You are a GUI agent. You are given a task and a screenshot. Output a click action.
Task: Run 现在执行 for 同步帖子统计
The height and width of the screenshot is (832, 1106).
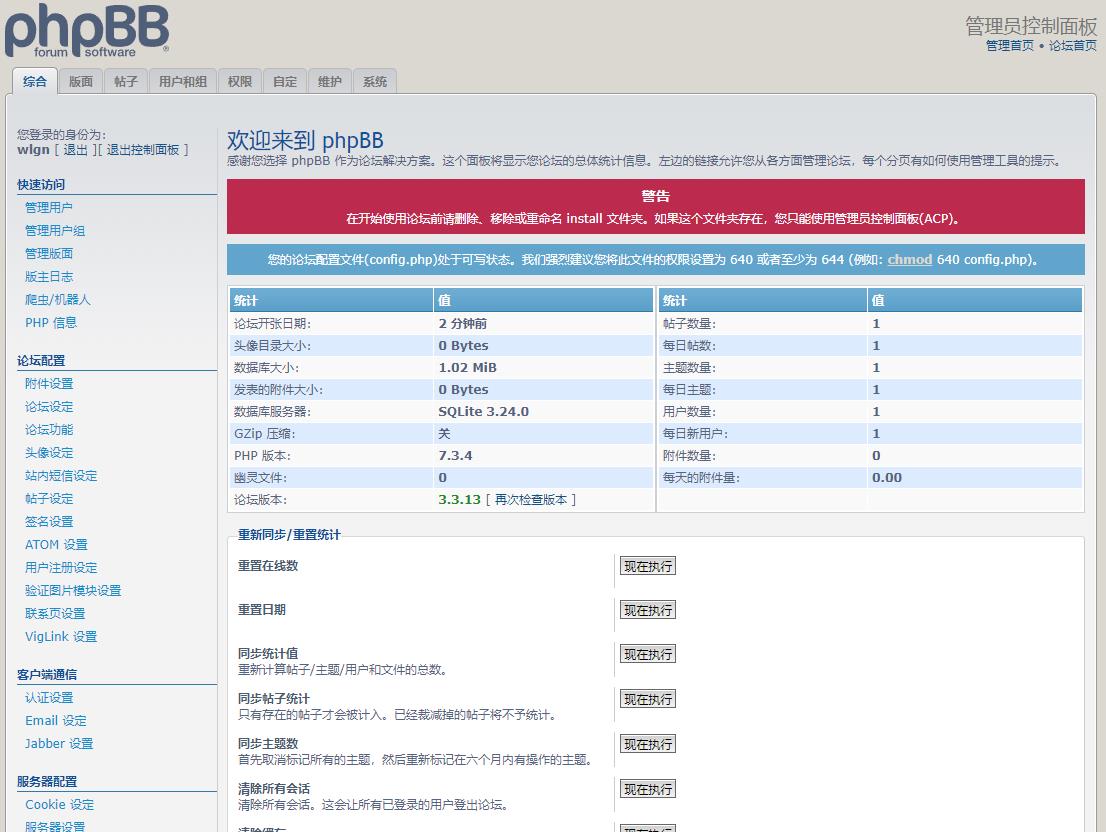pos(648,699)
